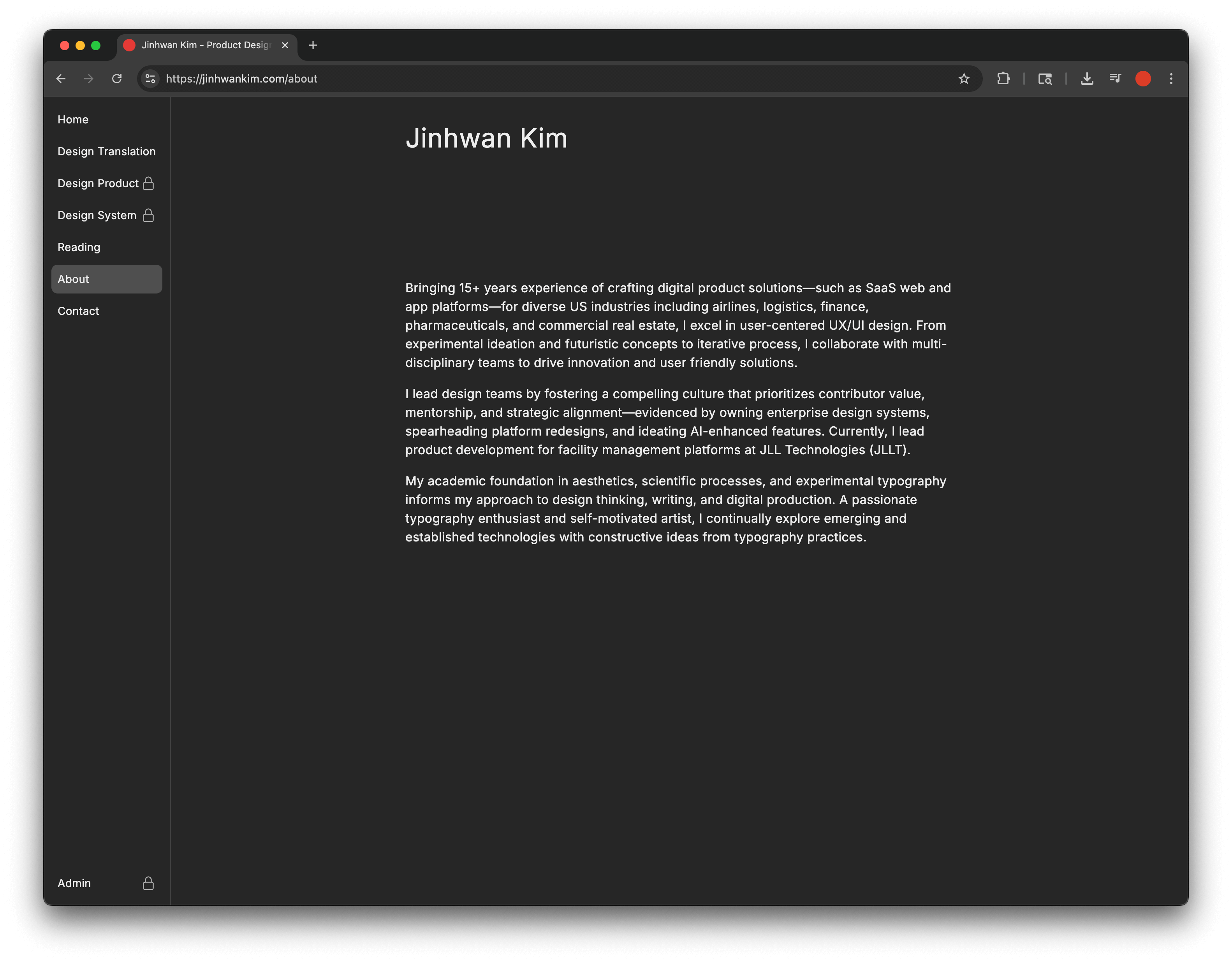Viewport: 1232px width, 963px height.
Task: Click the forward navigation arrow
Action: pyautogui.click(x=89, y=79)
